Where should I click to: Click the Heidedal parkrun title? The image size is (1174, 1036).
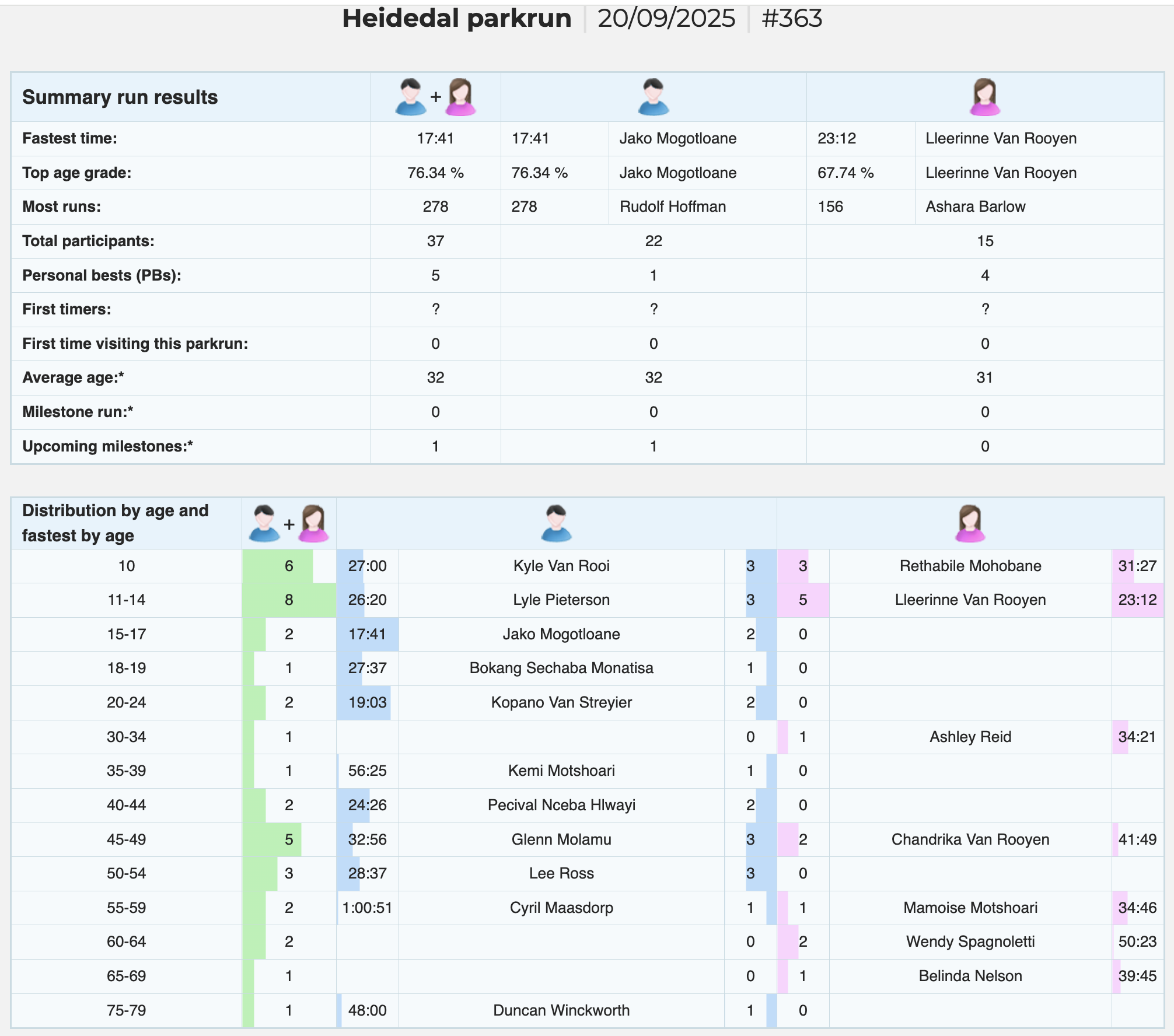pyautogui.click(x=456, y=18)
